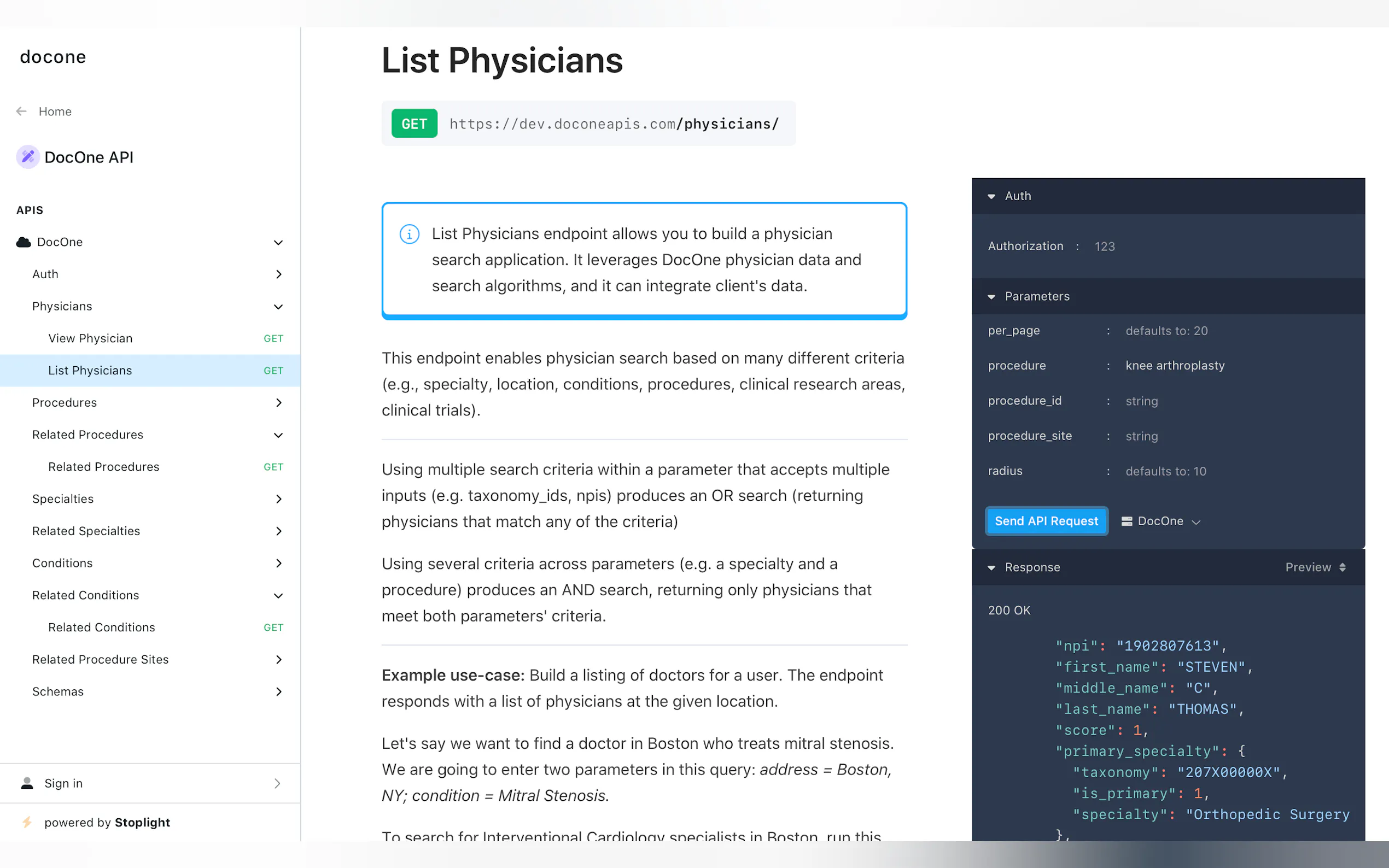Click the server icon beside DocOne dropdown
The image size is (1389, 868).
tap(1127, 521)
